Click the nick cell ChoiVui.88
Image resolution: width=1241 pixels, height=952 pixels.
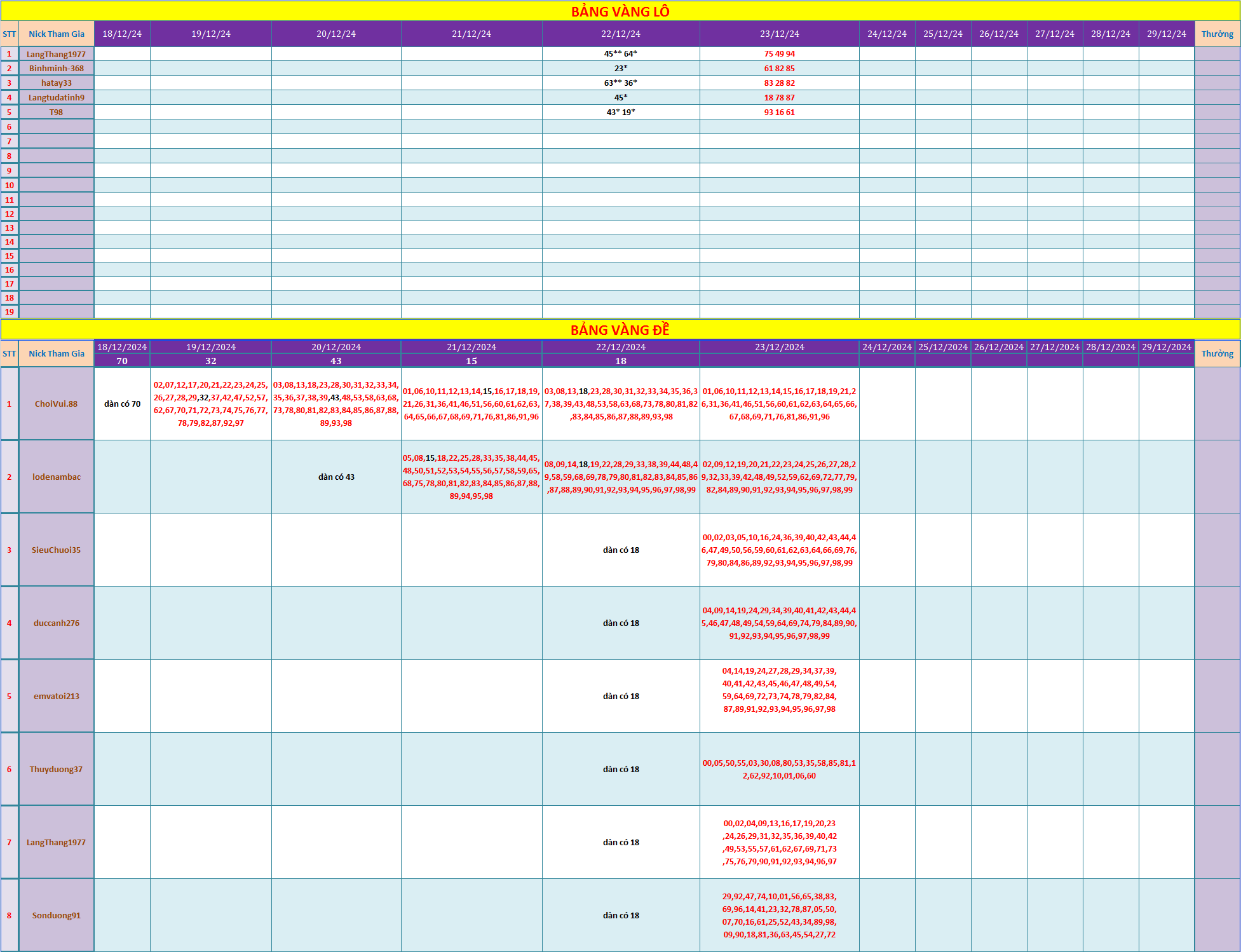(57, 404)
